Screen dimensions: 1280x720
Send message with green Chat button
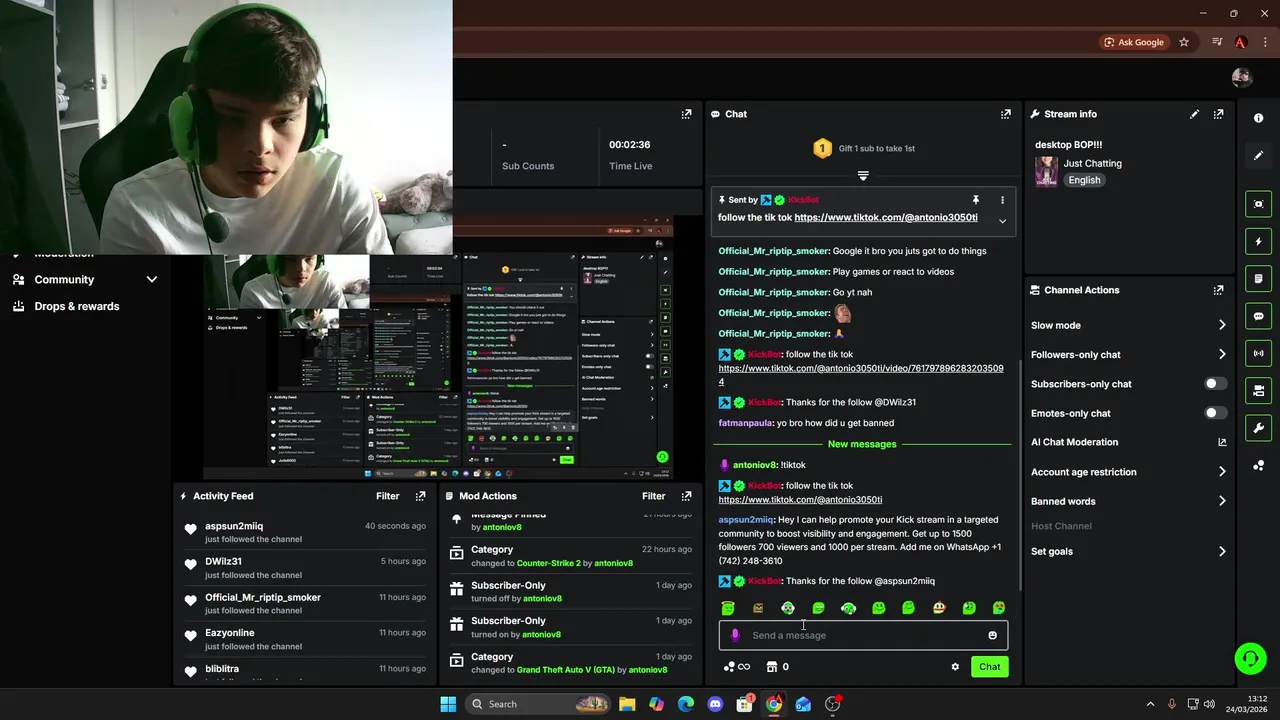989,667
